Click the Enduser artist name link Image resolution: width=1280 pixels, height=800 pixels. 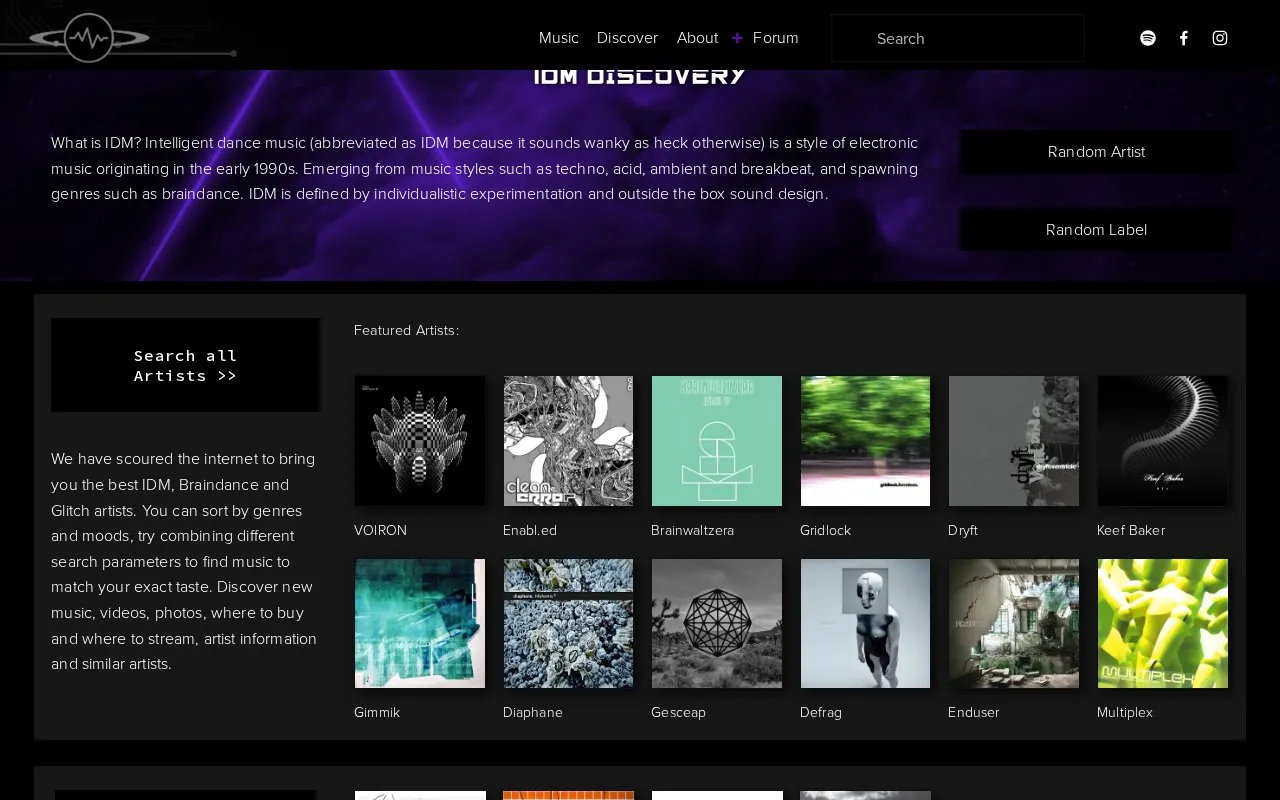click(x=974, y=712)
